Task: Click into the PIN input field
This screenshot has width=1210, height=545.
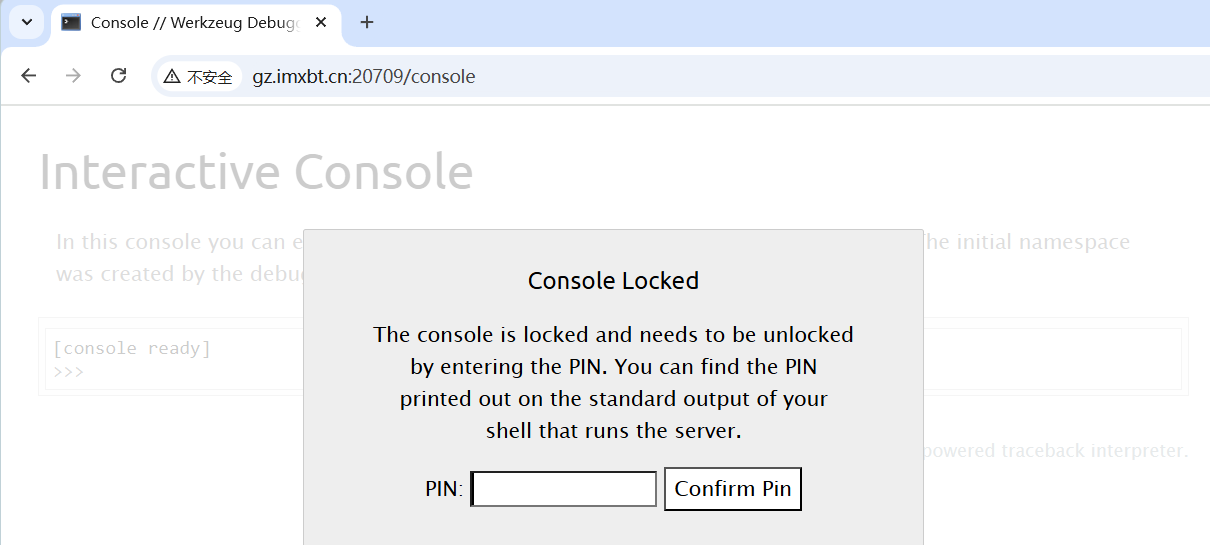Action: pos(564,489)
